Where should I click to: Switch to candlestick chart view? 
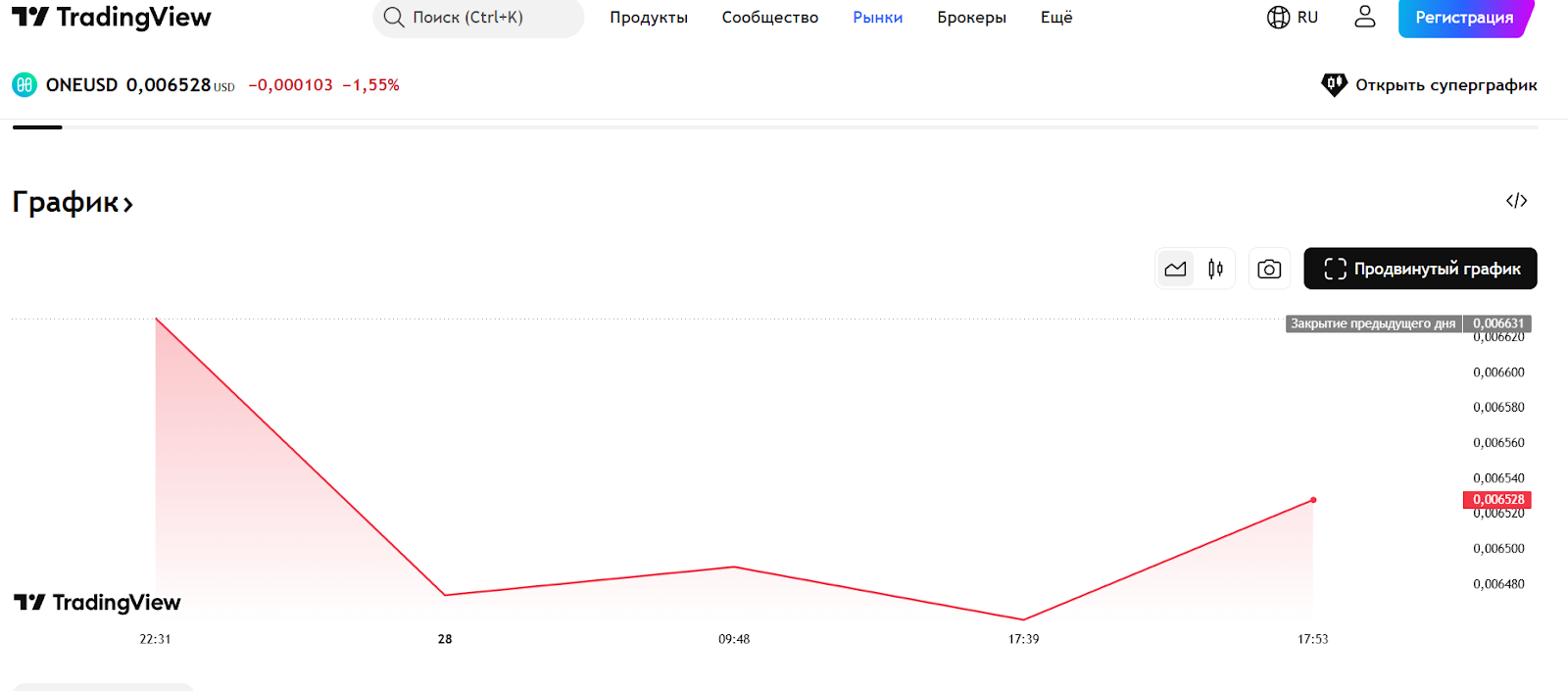pos(1215,269)
